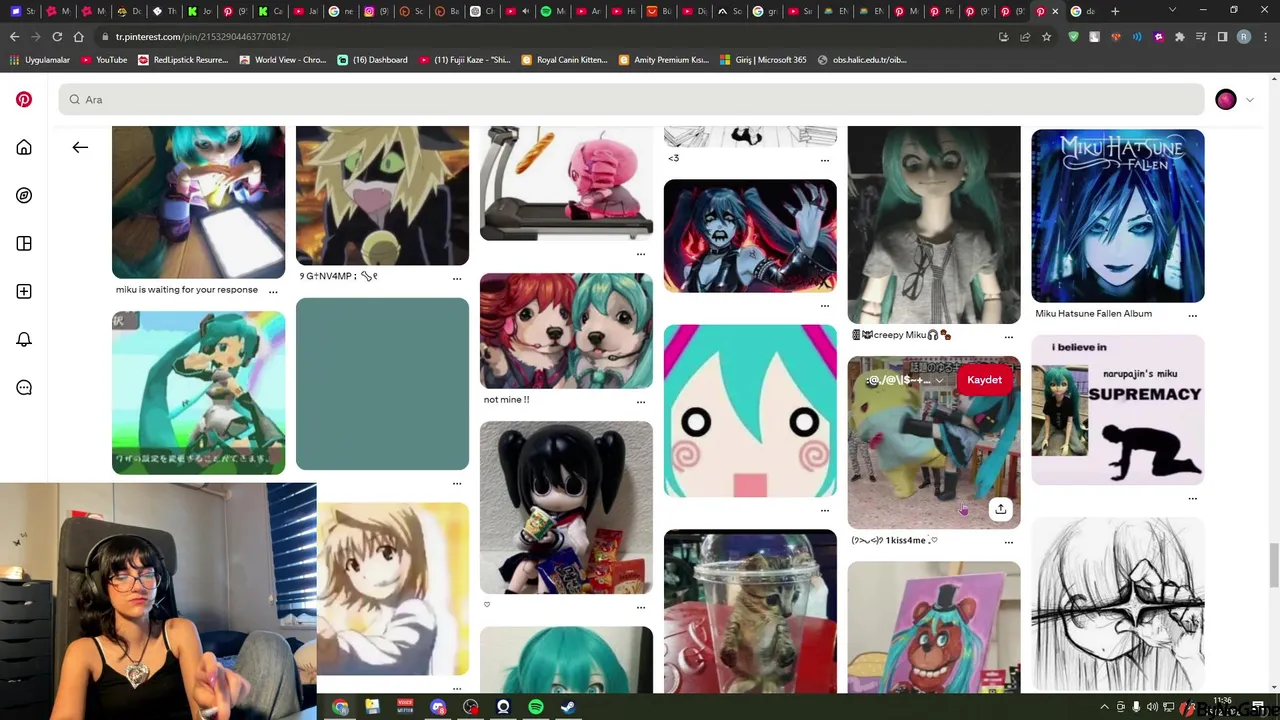Click the back arrow beside pins
The image size is (1280, 720).
[80, 147]
